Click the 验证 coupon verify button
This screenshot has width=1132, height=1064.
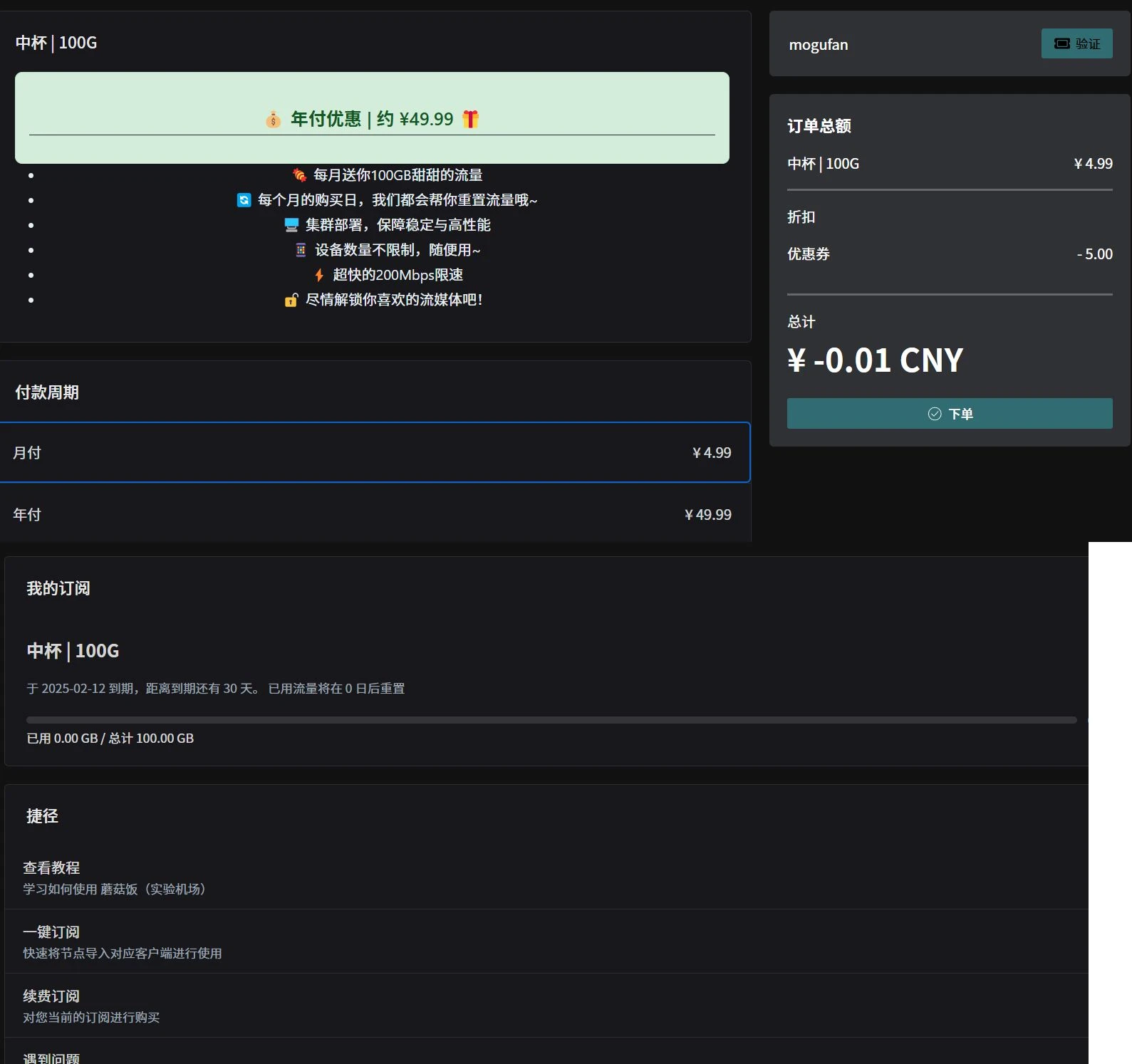coord(1076,43)
